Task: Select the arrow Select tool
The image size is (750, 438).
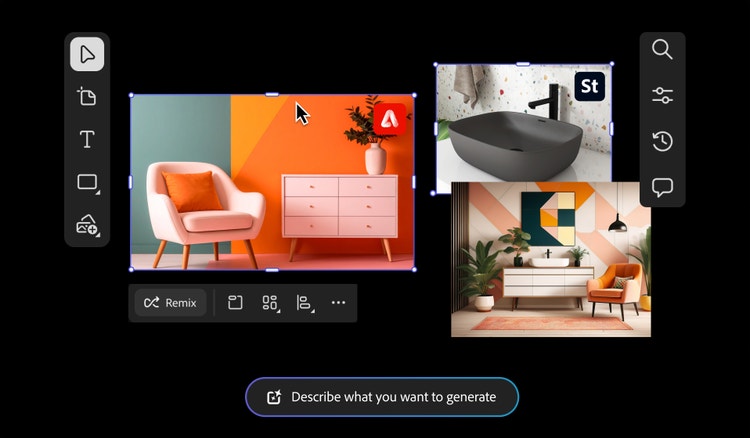Action: (87, 54)
